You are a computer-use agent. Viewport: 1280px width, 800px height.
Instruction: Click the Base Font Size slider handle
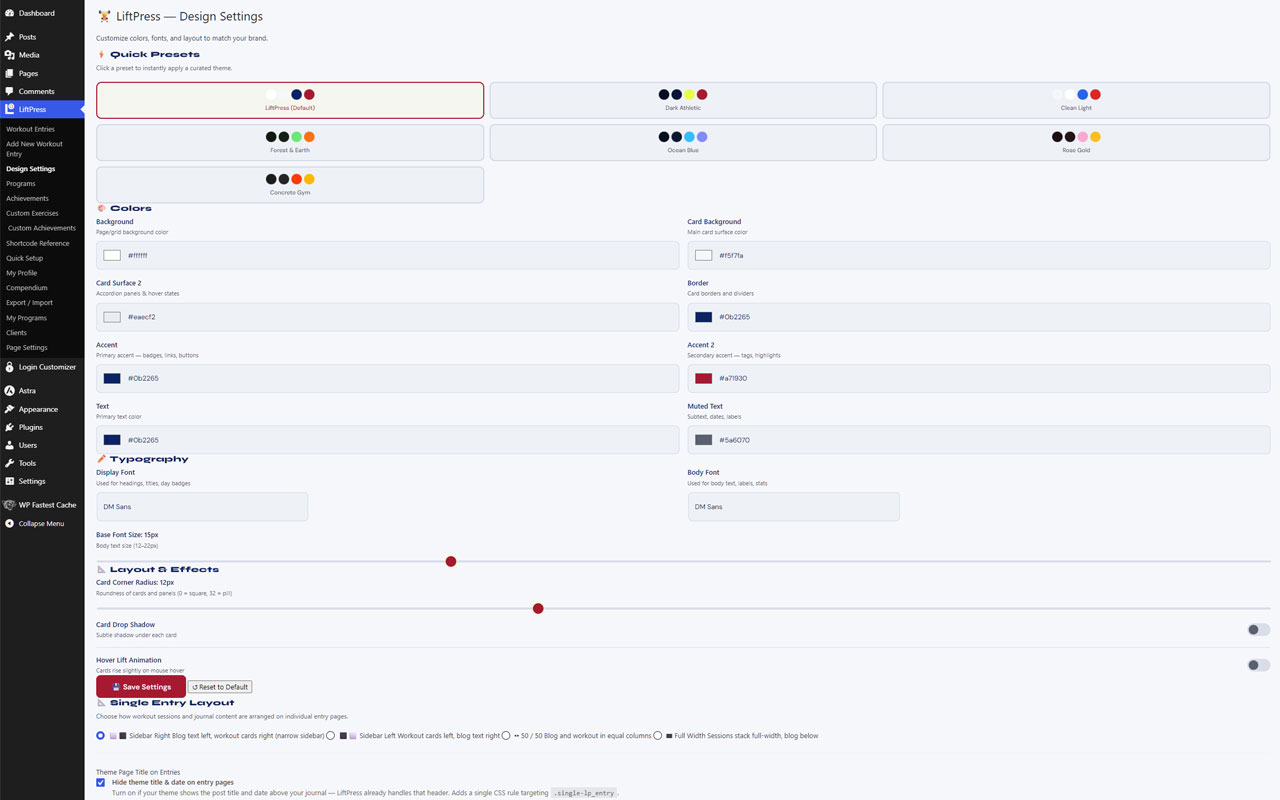tap(451, 561)
